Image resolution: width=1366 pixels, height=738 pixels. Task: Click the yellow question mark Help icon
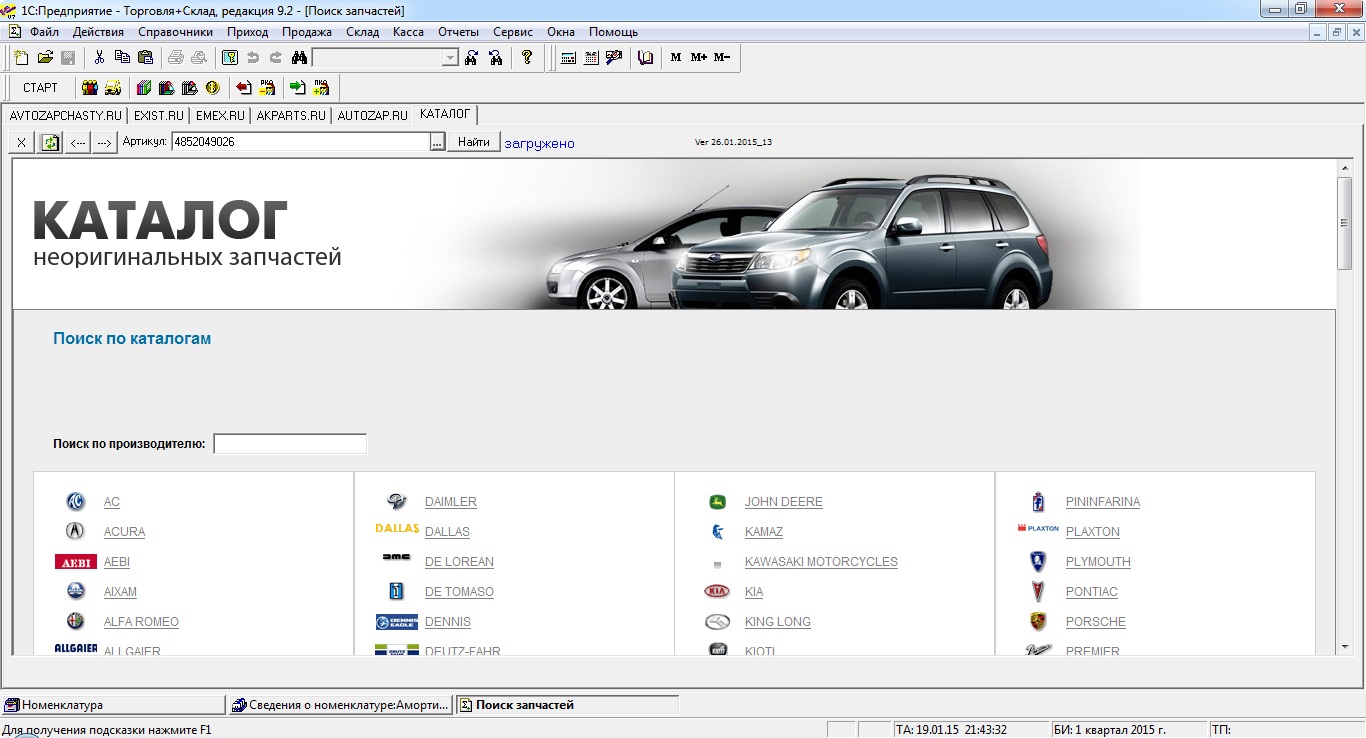pyautogui.click(x=527, y=58)
